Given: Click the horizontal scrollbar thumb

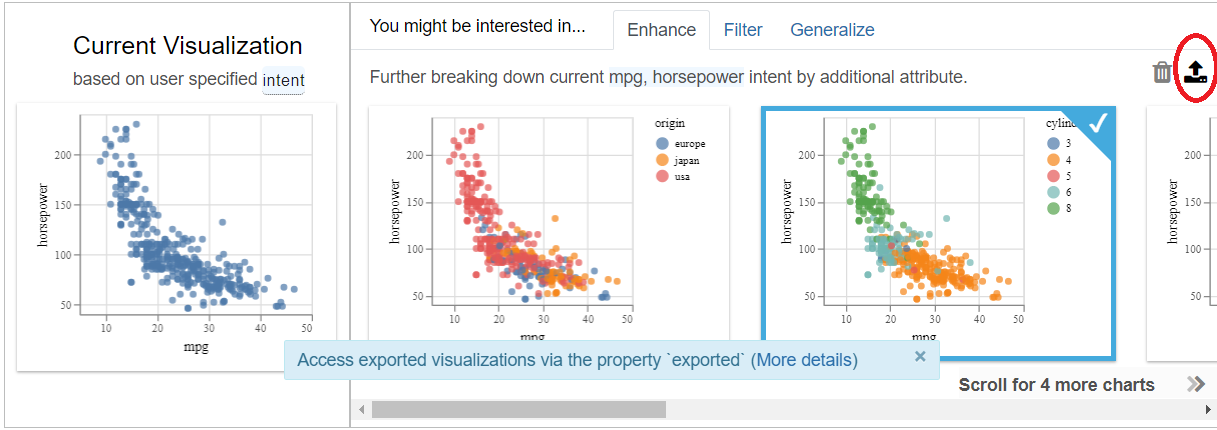Looking at the screenshot, I should point(518,409).
